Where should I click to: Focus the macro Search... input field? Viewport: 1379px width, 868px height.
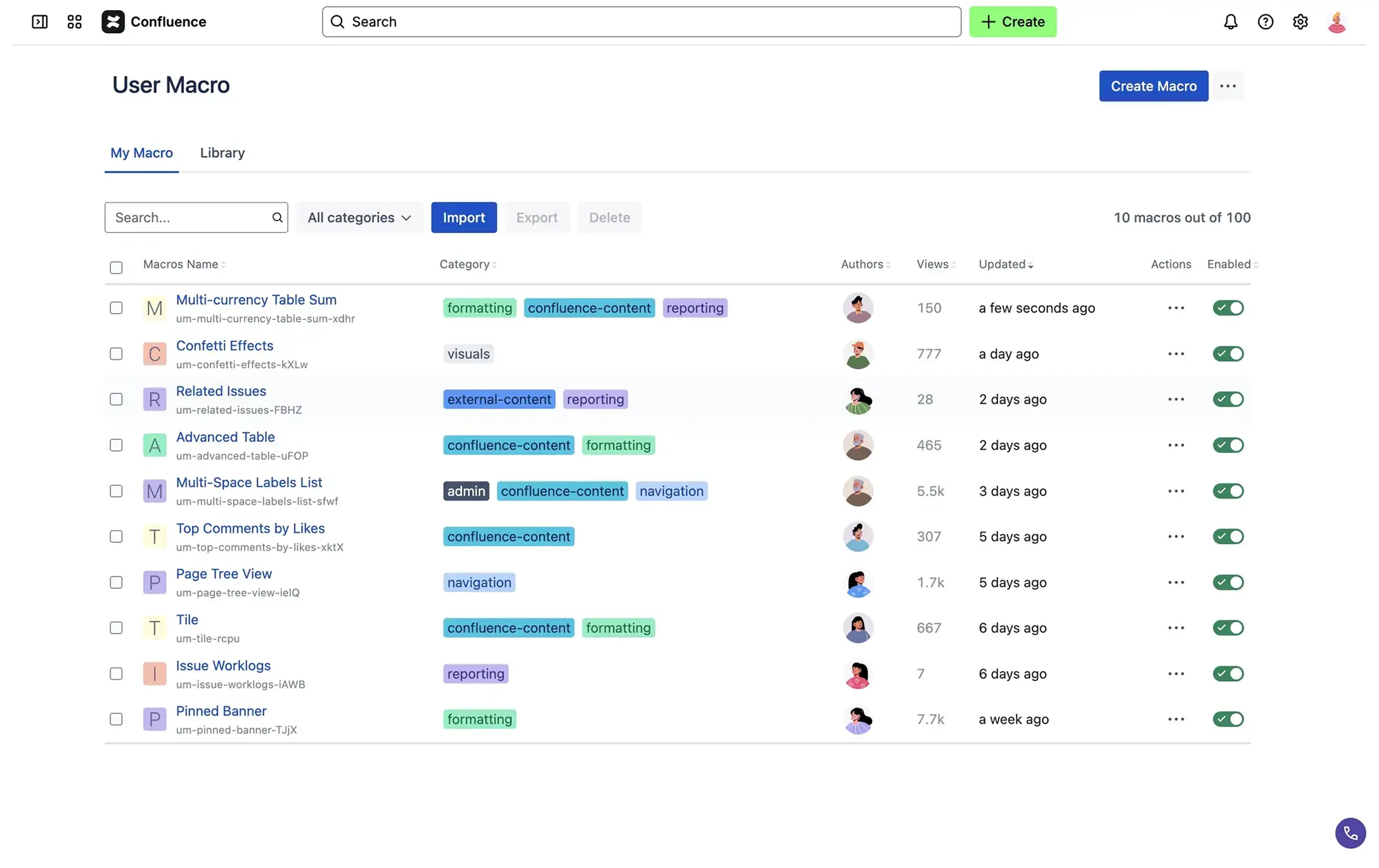[196, 217]
